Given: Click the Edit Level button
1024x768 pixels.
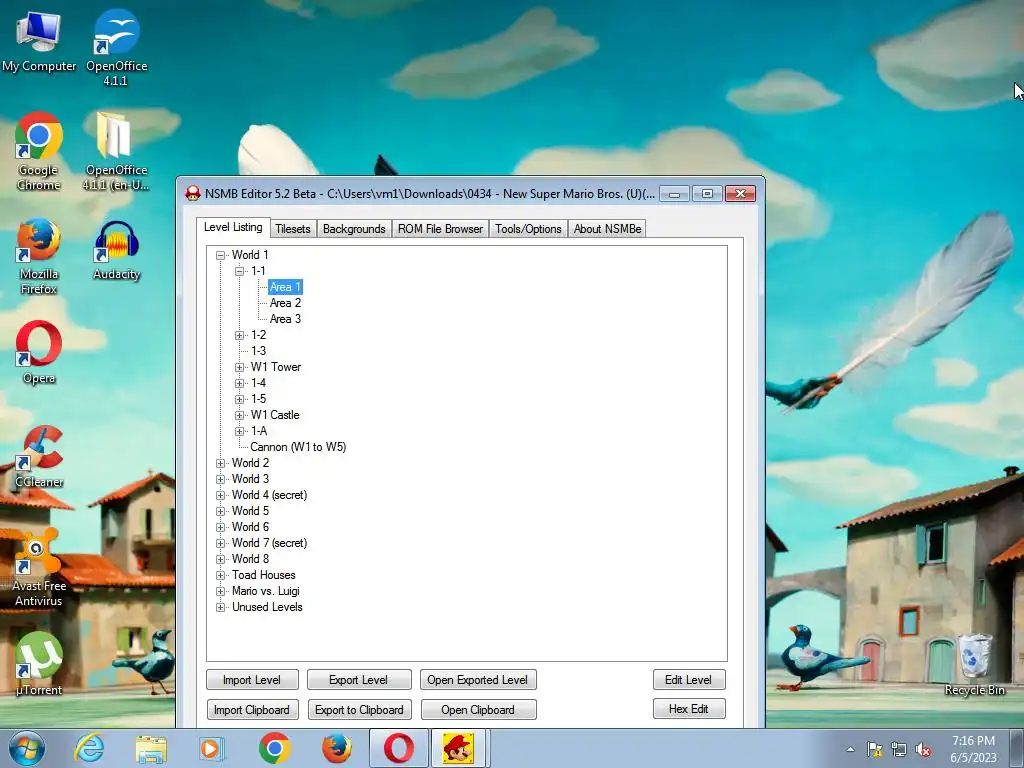Looking at the screenshot, I should [688, 680].
